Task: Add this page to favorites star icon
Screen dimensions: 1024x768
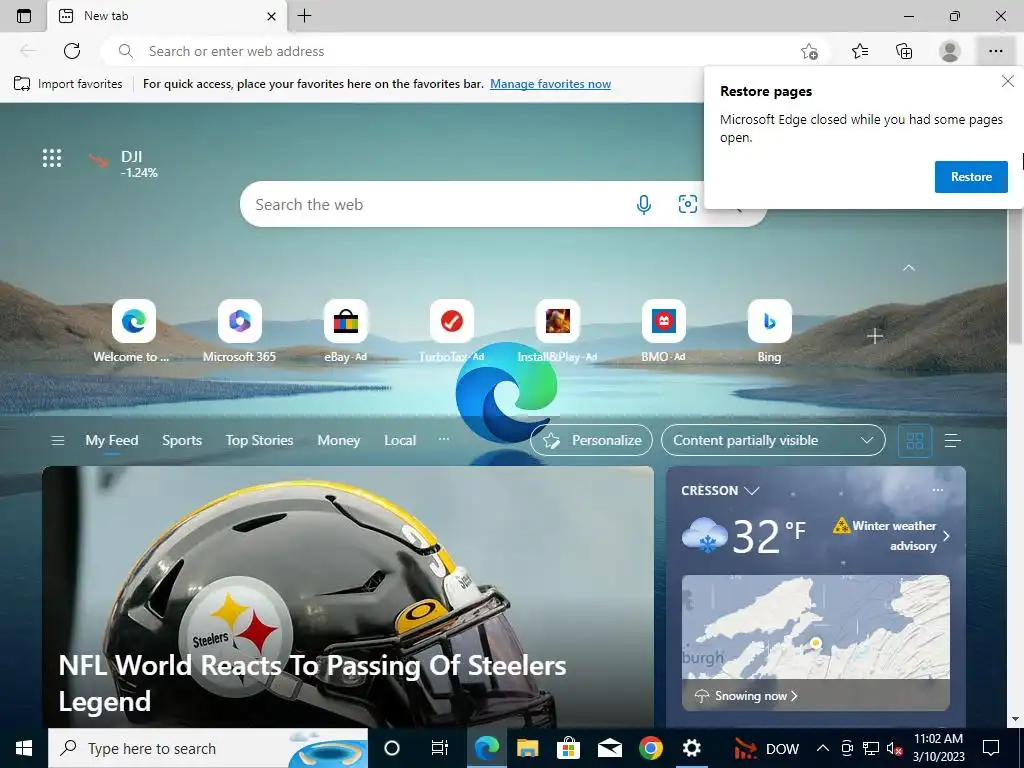Action: tap(809, 52)
